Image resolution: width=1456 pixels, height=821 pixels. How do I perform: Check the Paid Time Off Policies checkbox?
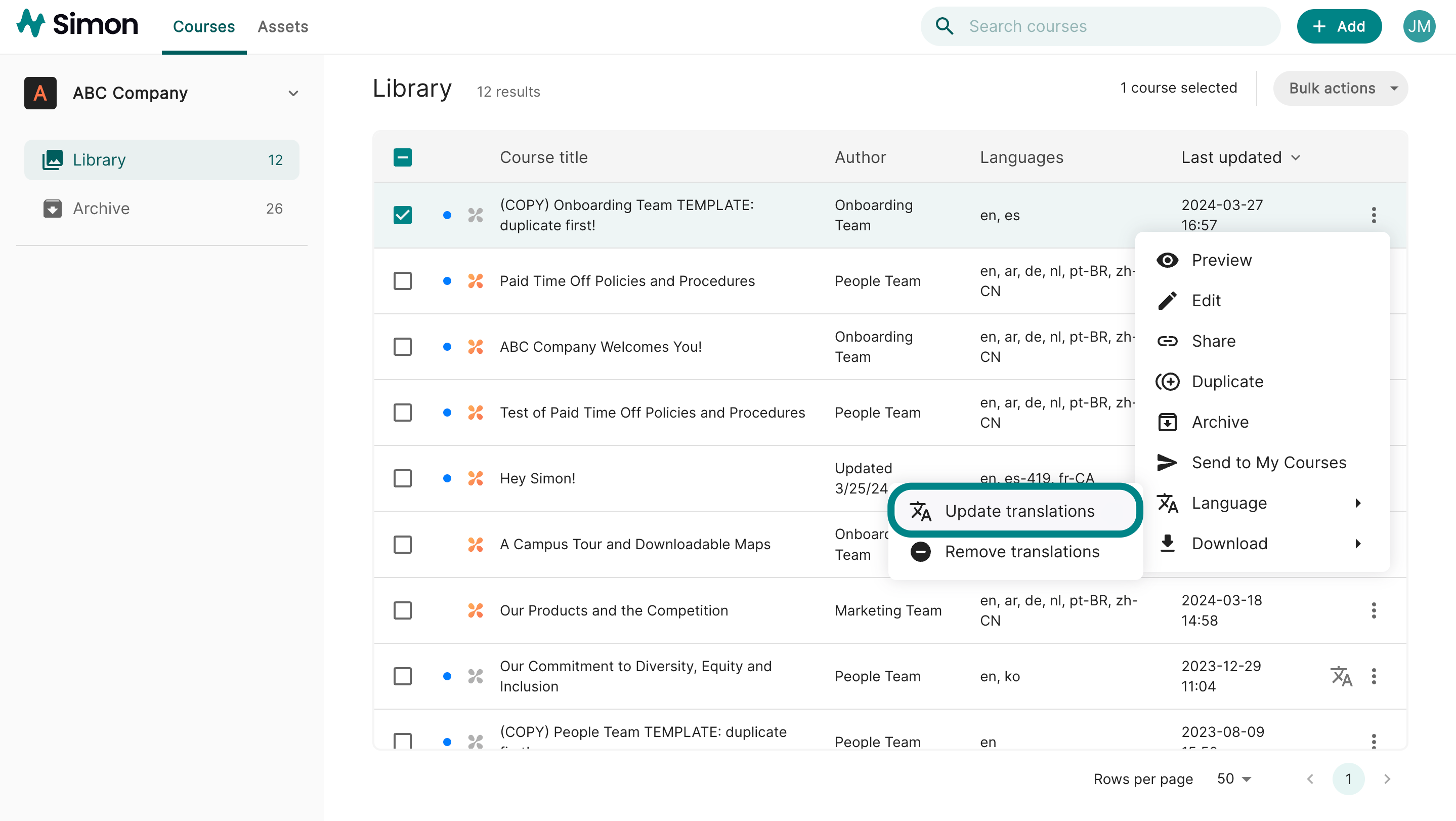(402, 281)
